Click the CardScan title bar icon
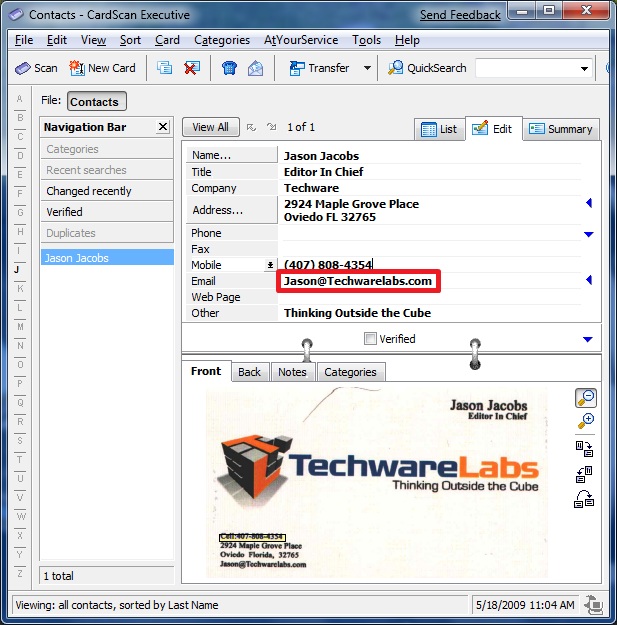This screenshot has height=625, width=617. pos(16,15)
